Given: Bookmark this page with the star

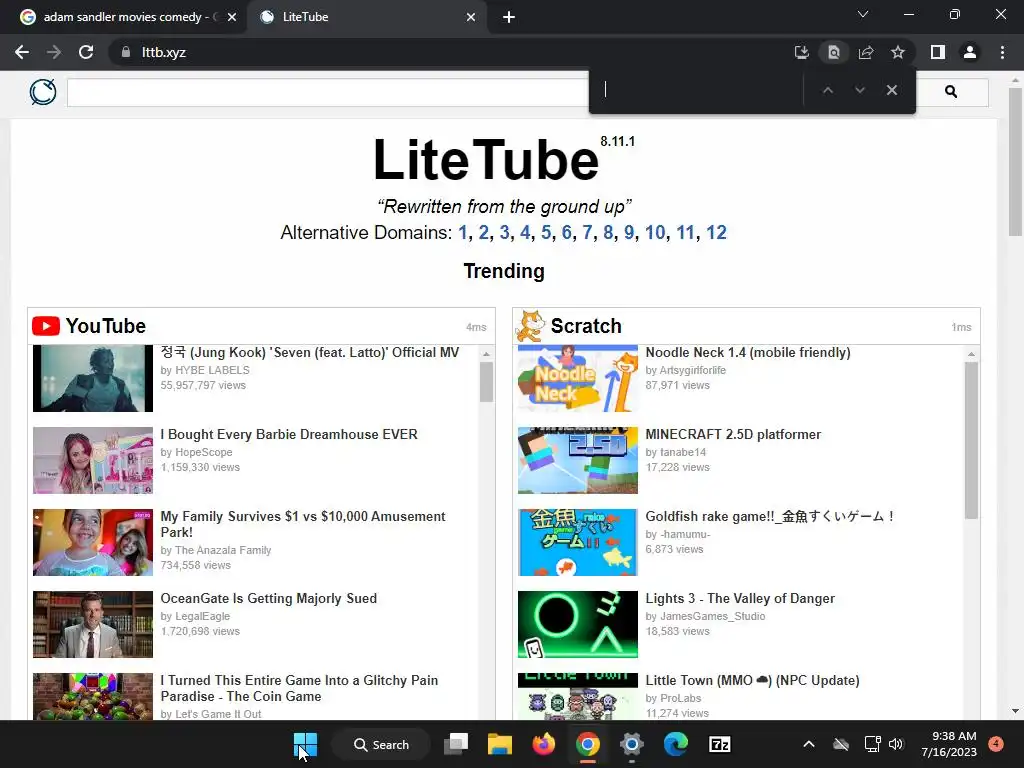Looking at the screenshot, I should 898,52.
